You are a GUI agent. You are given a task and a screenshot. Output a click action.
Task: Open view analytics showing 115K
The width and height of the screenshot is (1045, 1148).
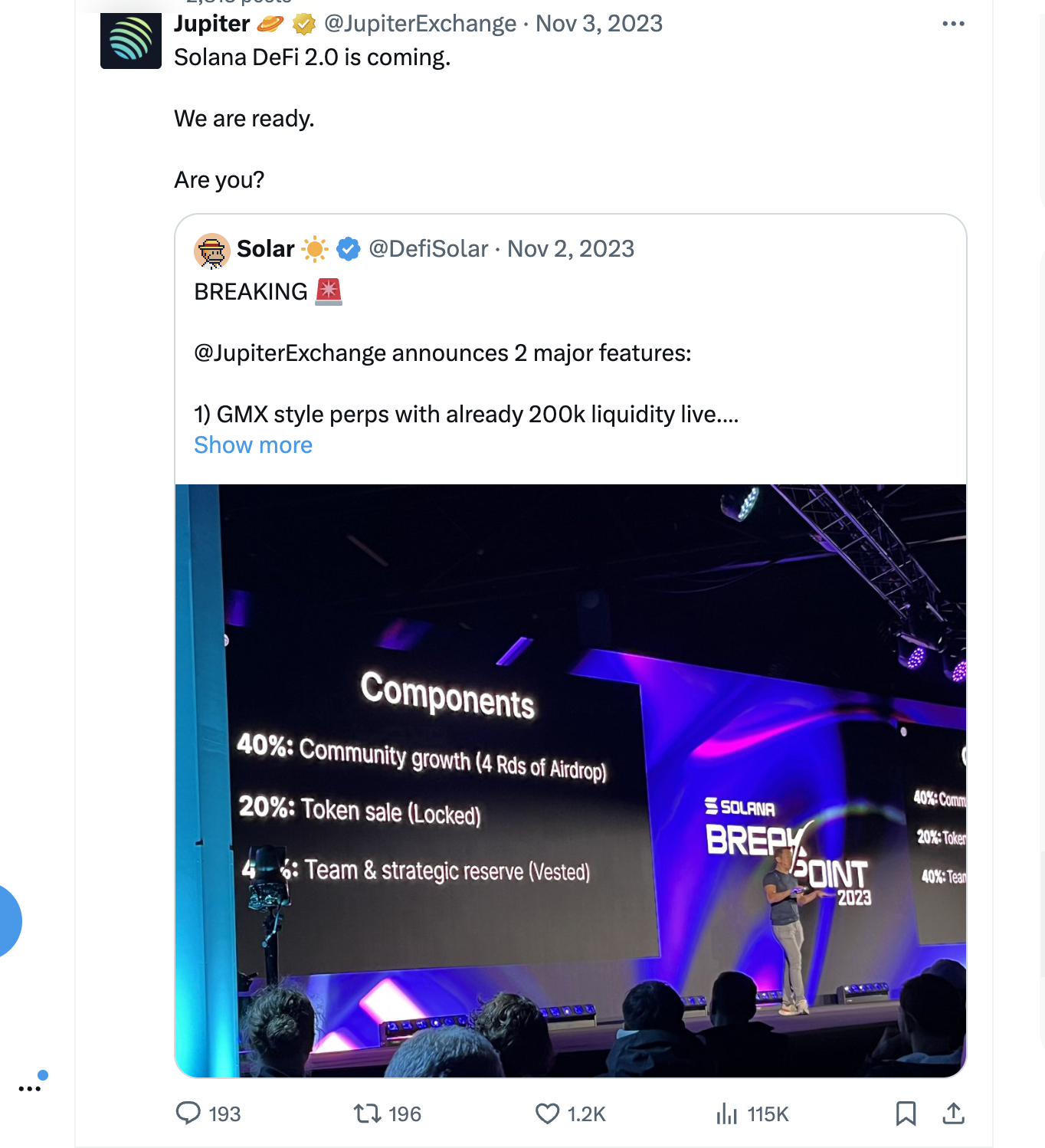pos(727,1113)
